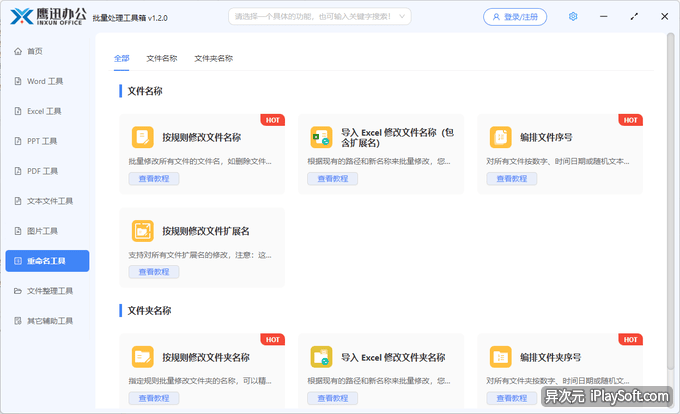
Task: View tutorial for 编排文件序号
Action: pyautogui.click(x=512, y=179)
